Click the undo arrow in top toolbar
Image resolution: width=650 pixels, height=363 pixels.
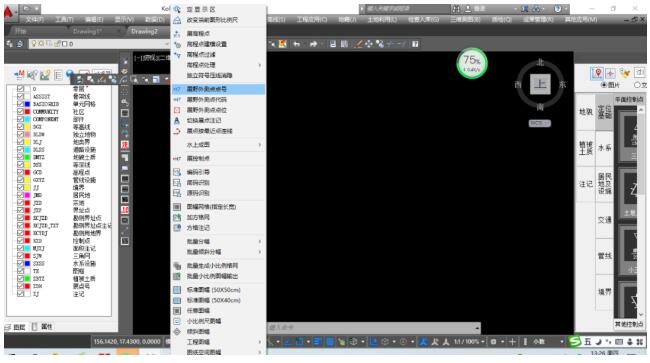pos(296,44)
